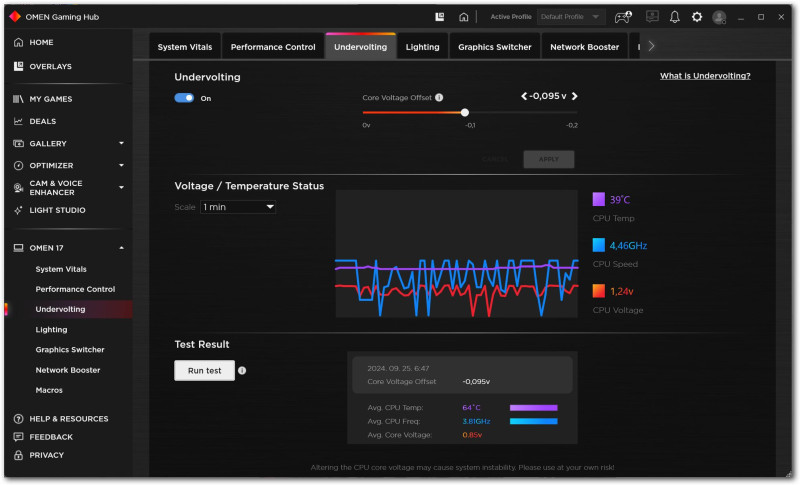Click the CANCEL button
This screenshot has width=800, height=485.
click(x=494, y=159)
